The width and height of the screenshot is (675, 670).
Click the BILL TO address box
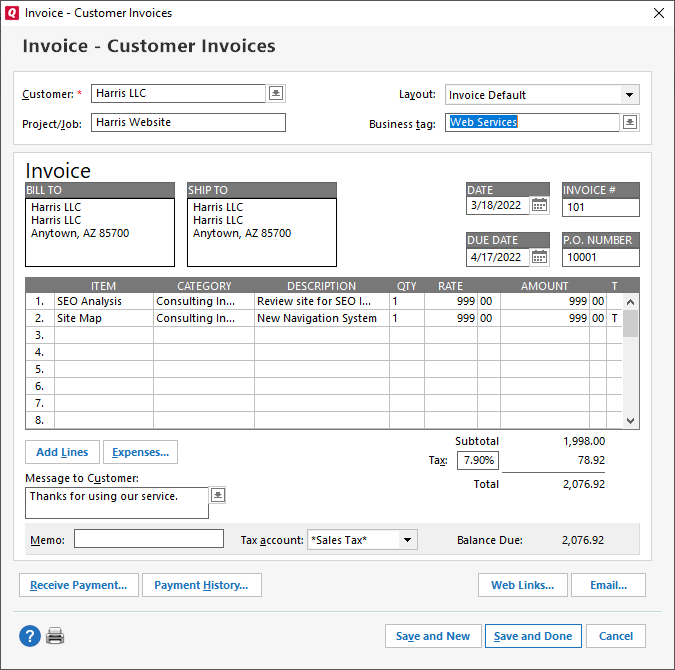coord(100,232)
